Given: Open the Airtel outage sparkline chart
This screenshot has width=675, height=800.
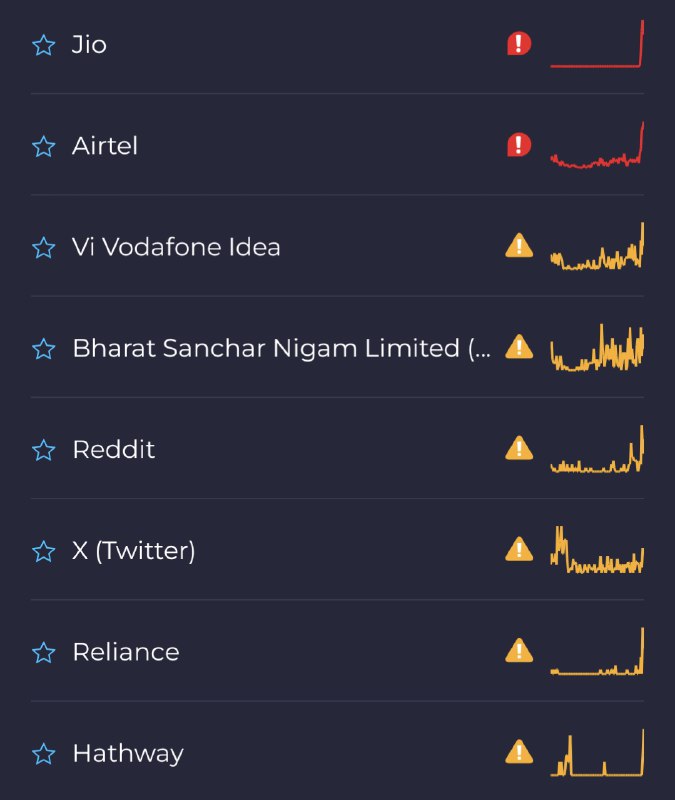Looking at the screenshot, I should click(x=597, y=145).
